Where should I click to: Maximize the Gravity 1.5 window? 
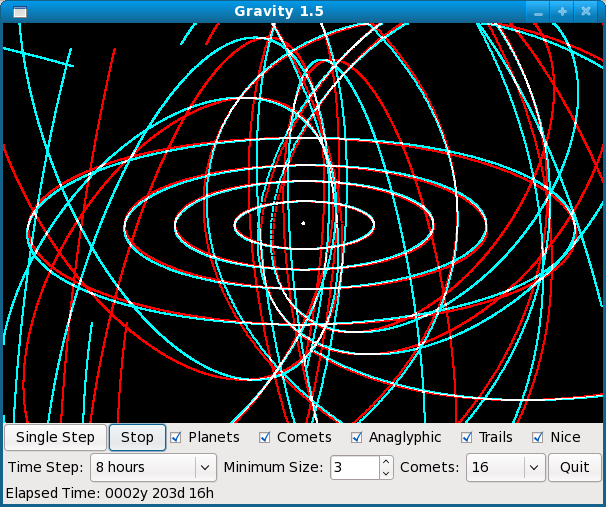pos(563,11)
